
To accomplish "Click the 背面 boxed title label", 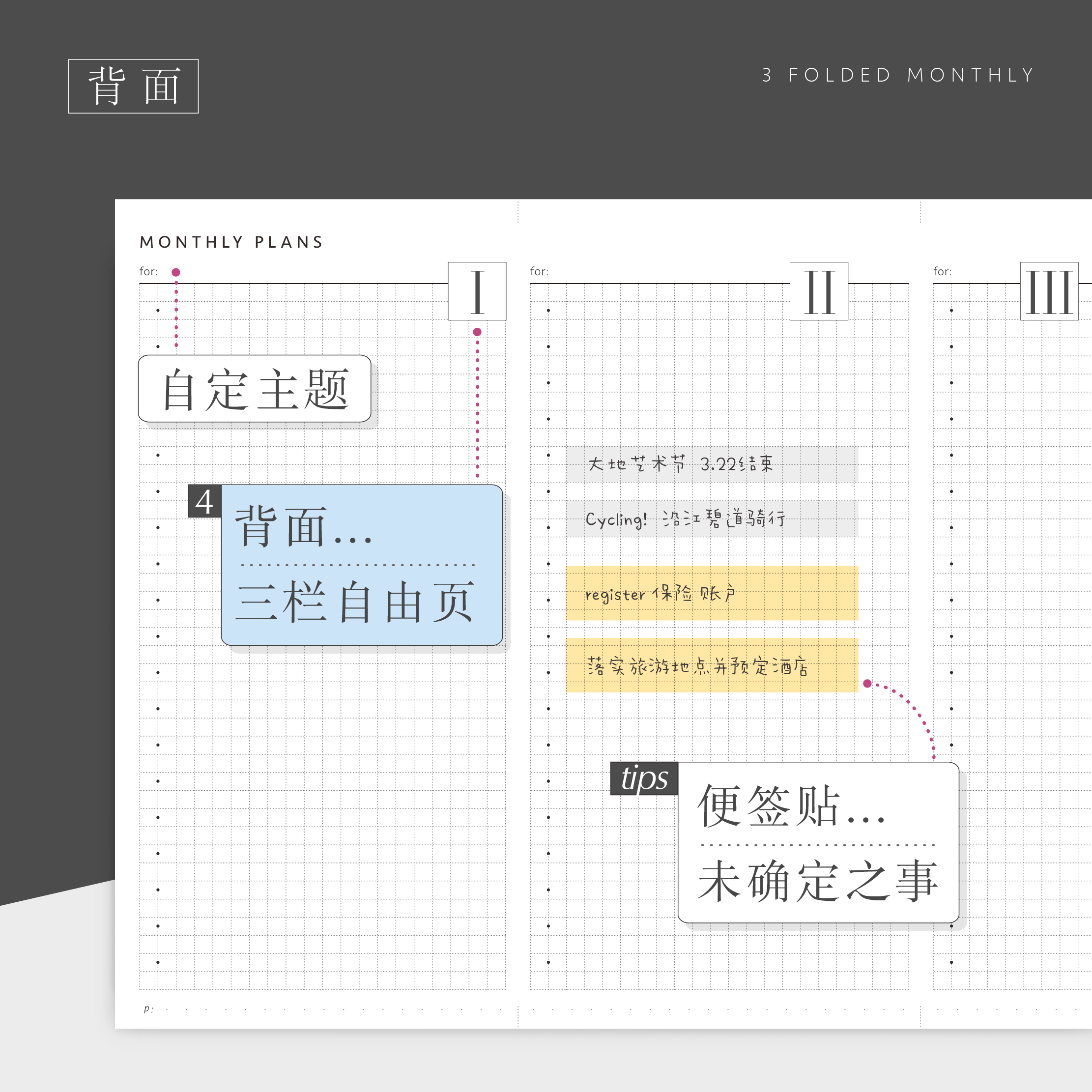I will 133,86.
